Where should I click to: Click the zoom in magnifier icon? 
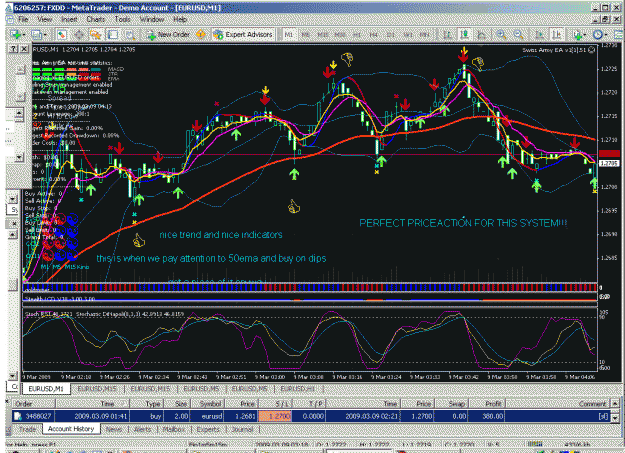[x=501, y=35]
